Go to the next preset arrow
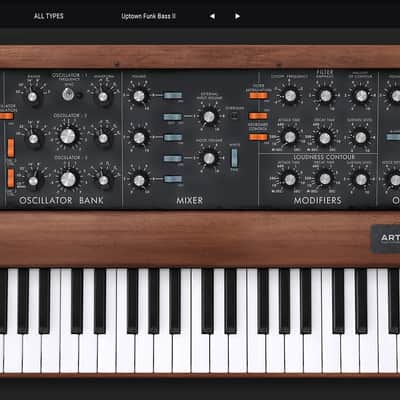The width and height of the screenshot is (400, 400). point(237,16)
